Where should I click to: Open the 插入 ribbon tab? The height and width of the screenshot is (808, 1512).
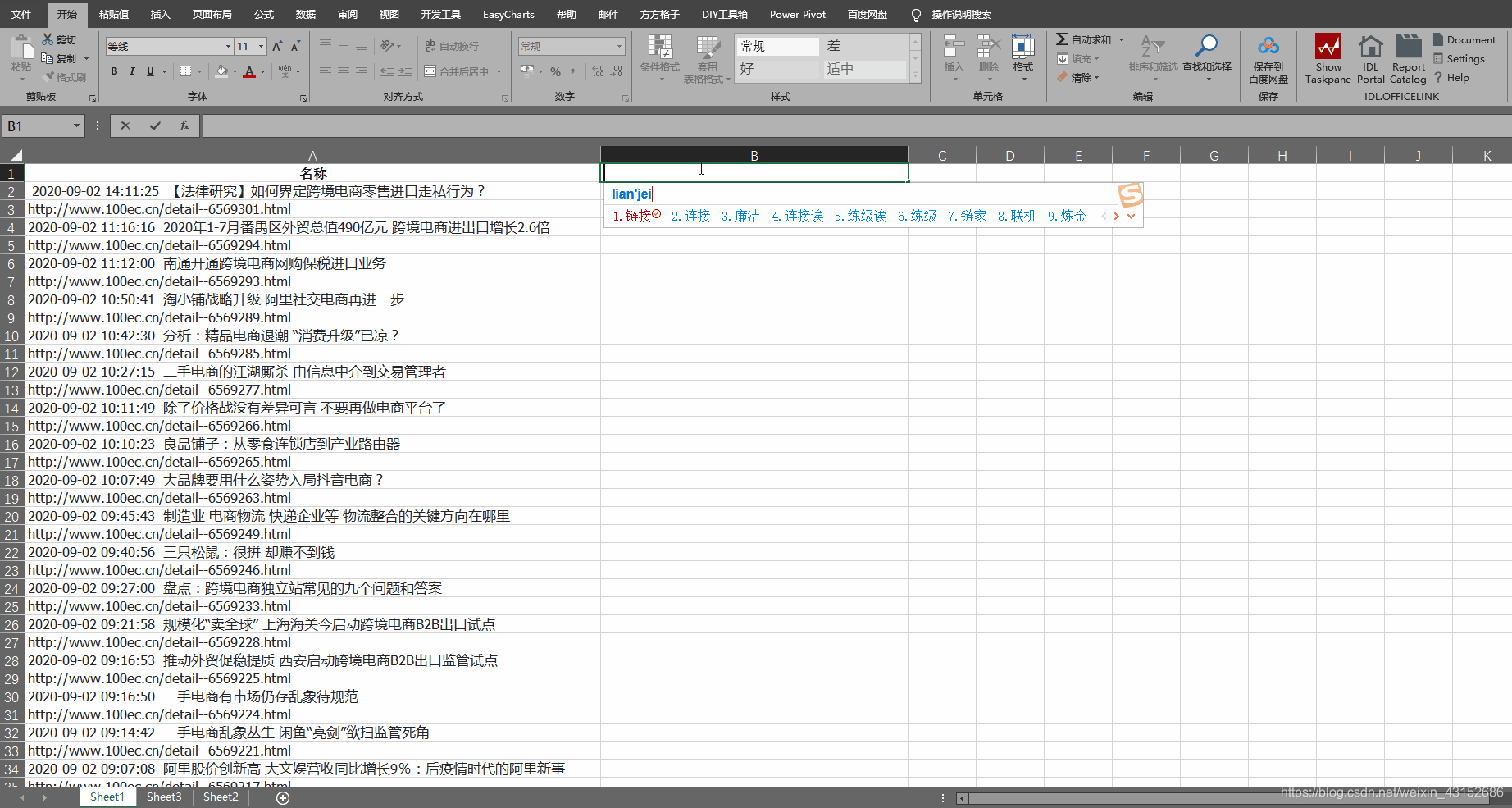[161, 14]
